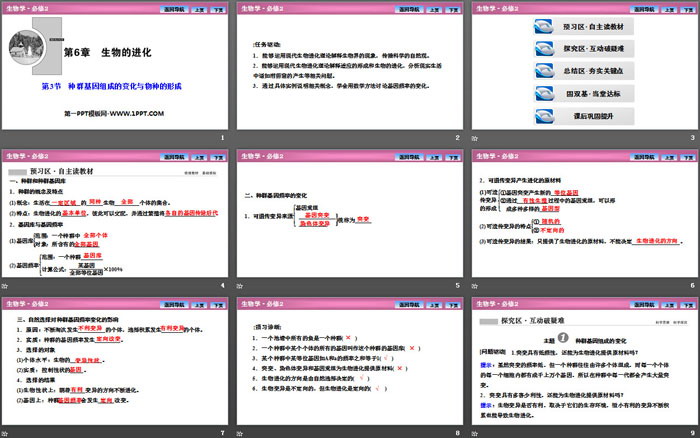Click the 任务驱动 heading on slide 2
Image resolution: width=700 pixels, height=438 pixels.
267,45
